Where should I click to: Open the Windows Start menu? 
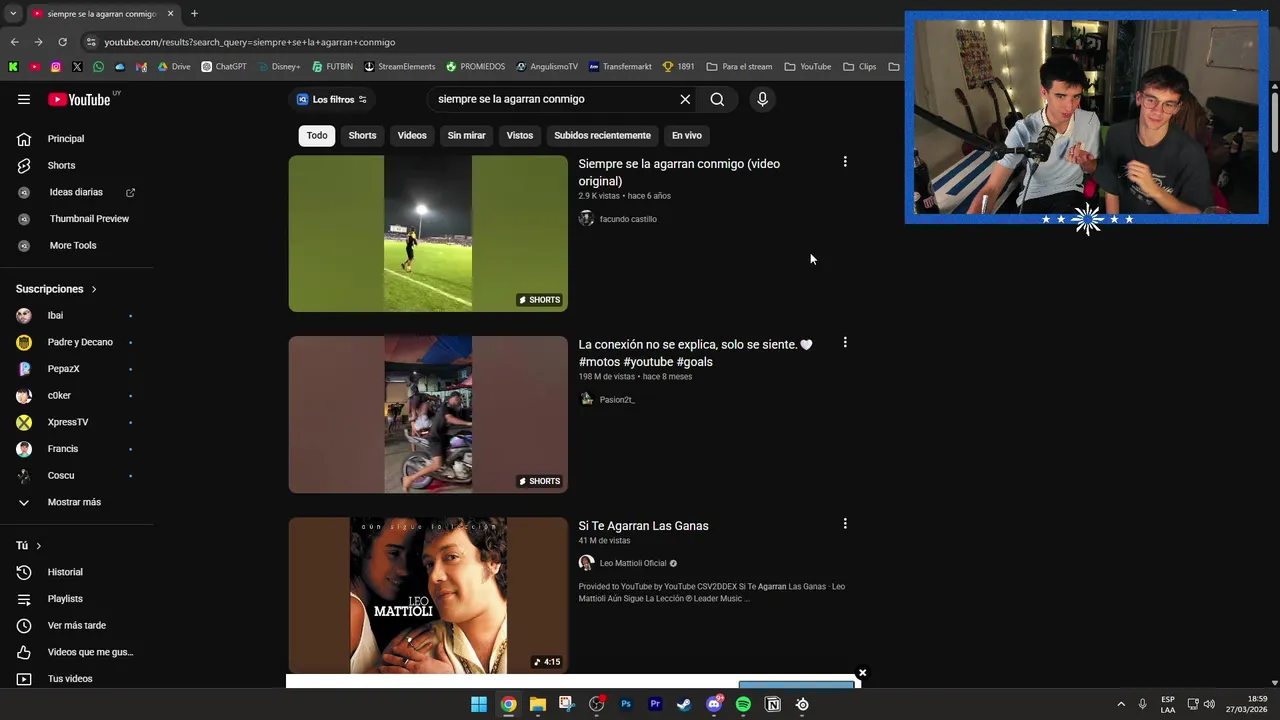(479, 704)
